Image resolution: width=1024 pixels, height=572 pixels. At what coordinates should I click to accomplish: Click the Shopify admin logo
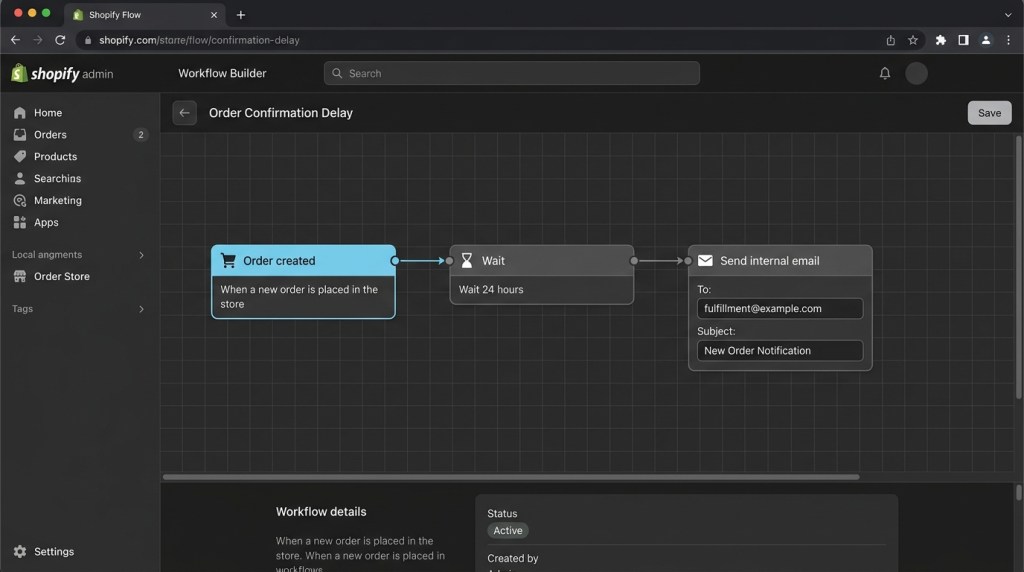[x=62, y=73]
